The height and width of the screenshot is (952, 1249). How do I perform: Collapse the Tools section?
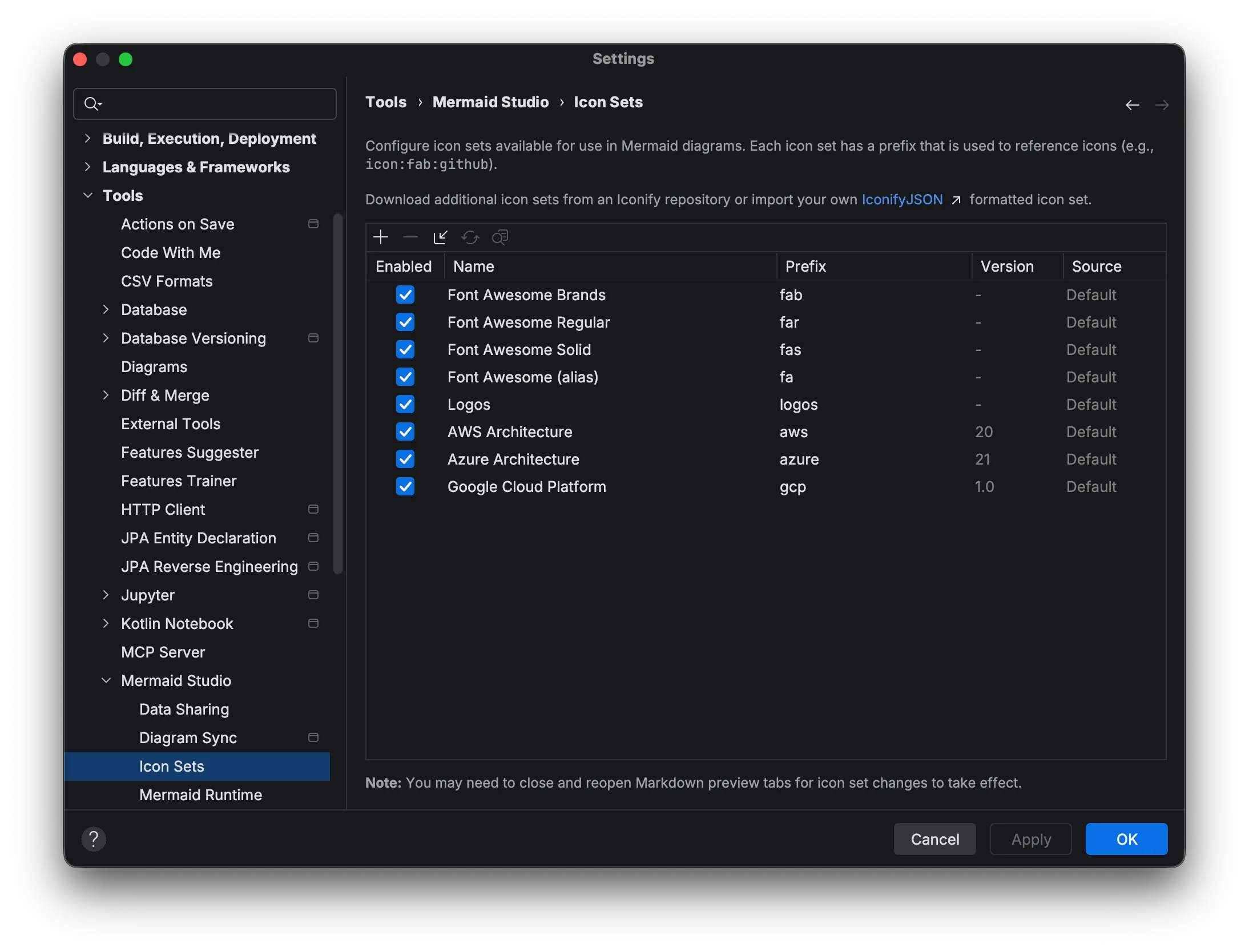pos(88,195)
